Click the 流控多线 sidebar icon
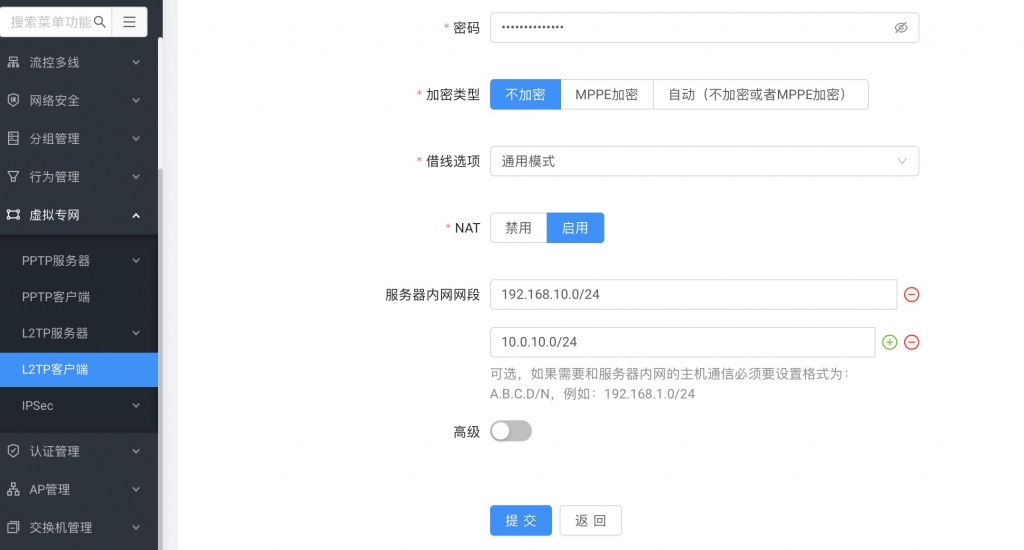1024x550 pixels. 13,62
